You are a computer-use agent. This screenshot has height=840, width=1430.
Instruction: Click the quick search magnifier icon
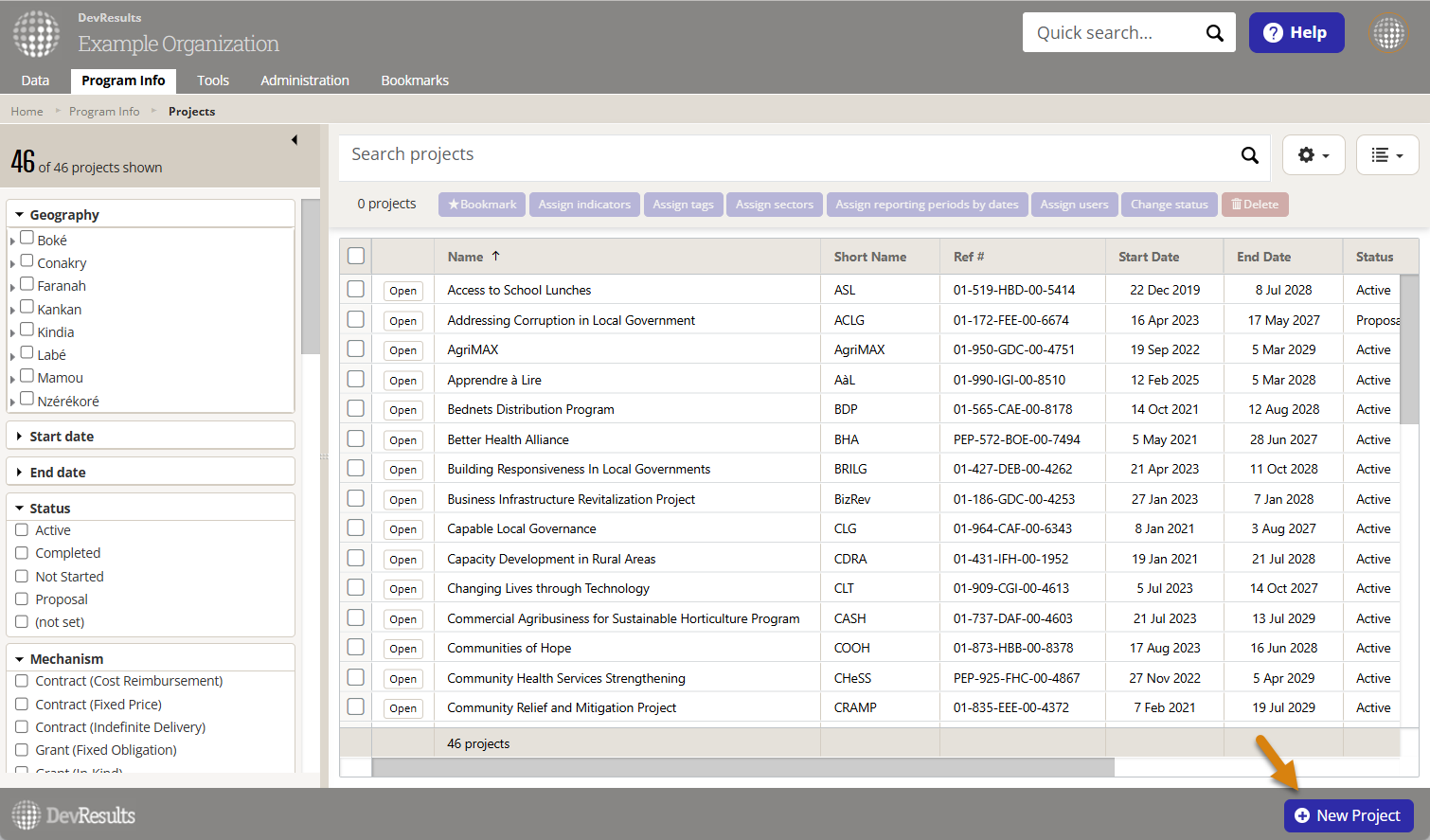1214,33
